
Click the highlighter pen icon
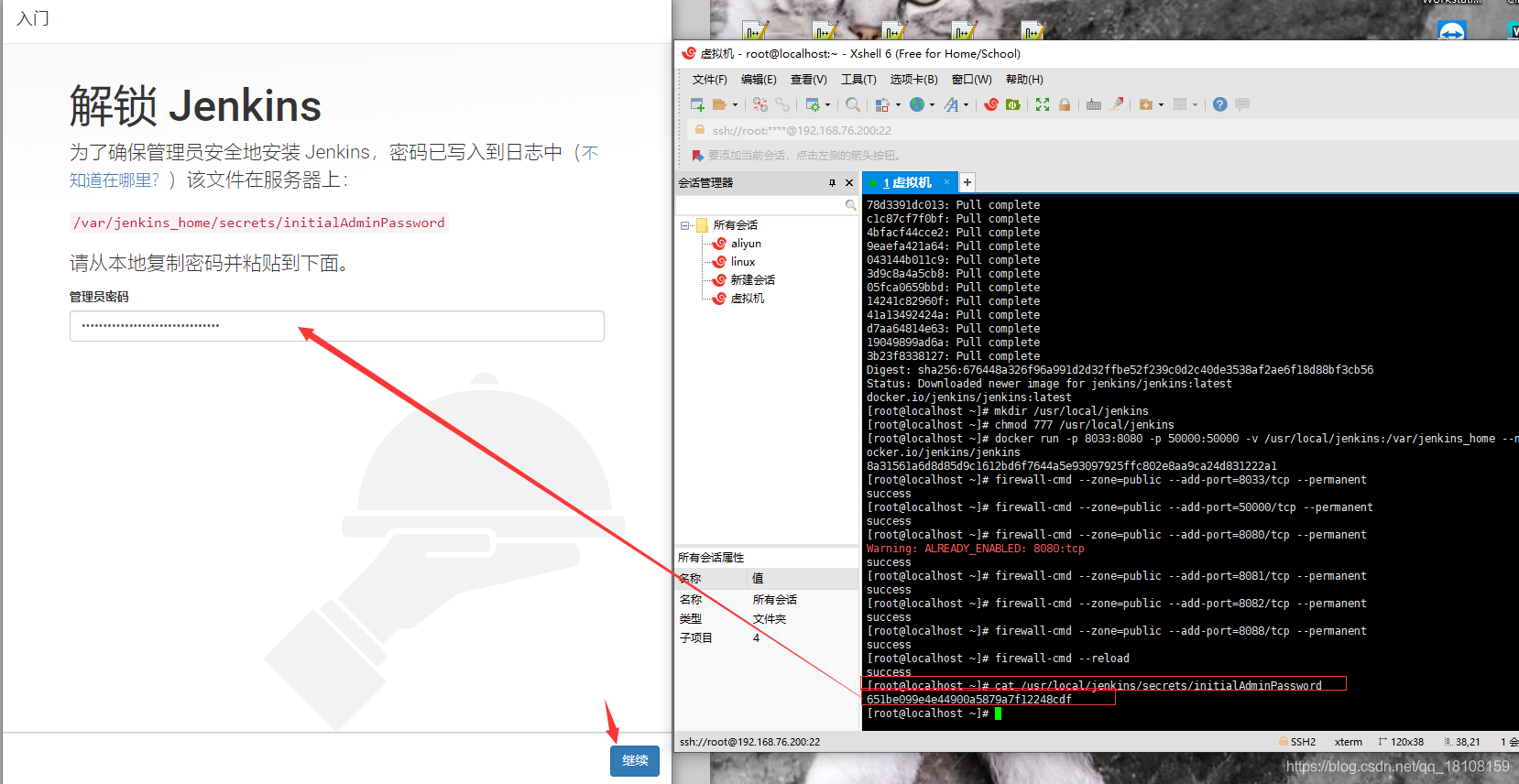pyautogui.click(x=1117, y=103)
